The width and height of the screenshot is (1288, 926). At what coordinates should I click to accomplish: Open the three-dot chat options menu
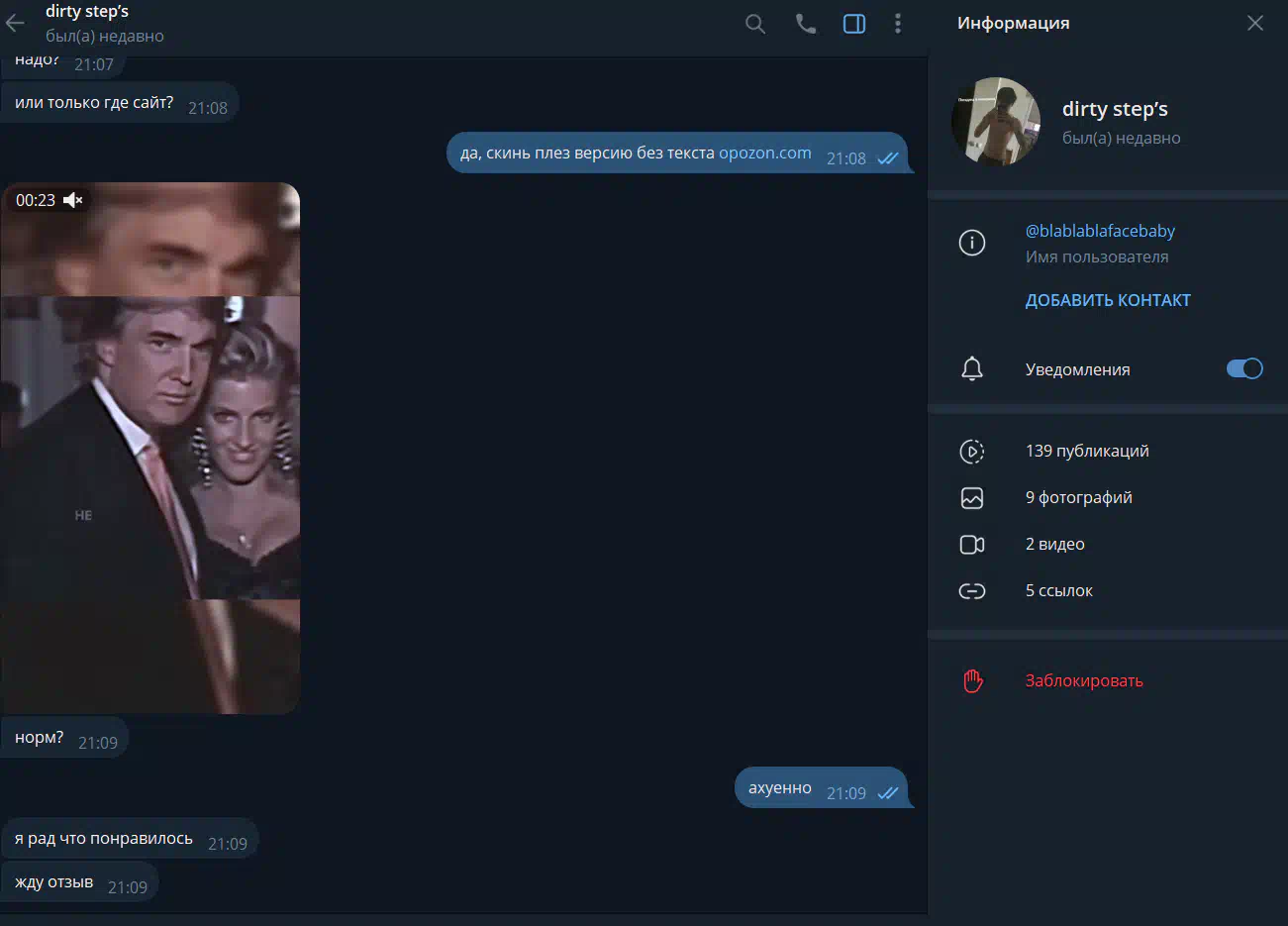click(x=898, y=24)
